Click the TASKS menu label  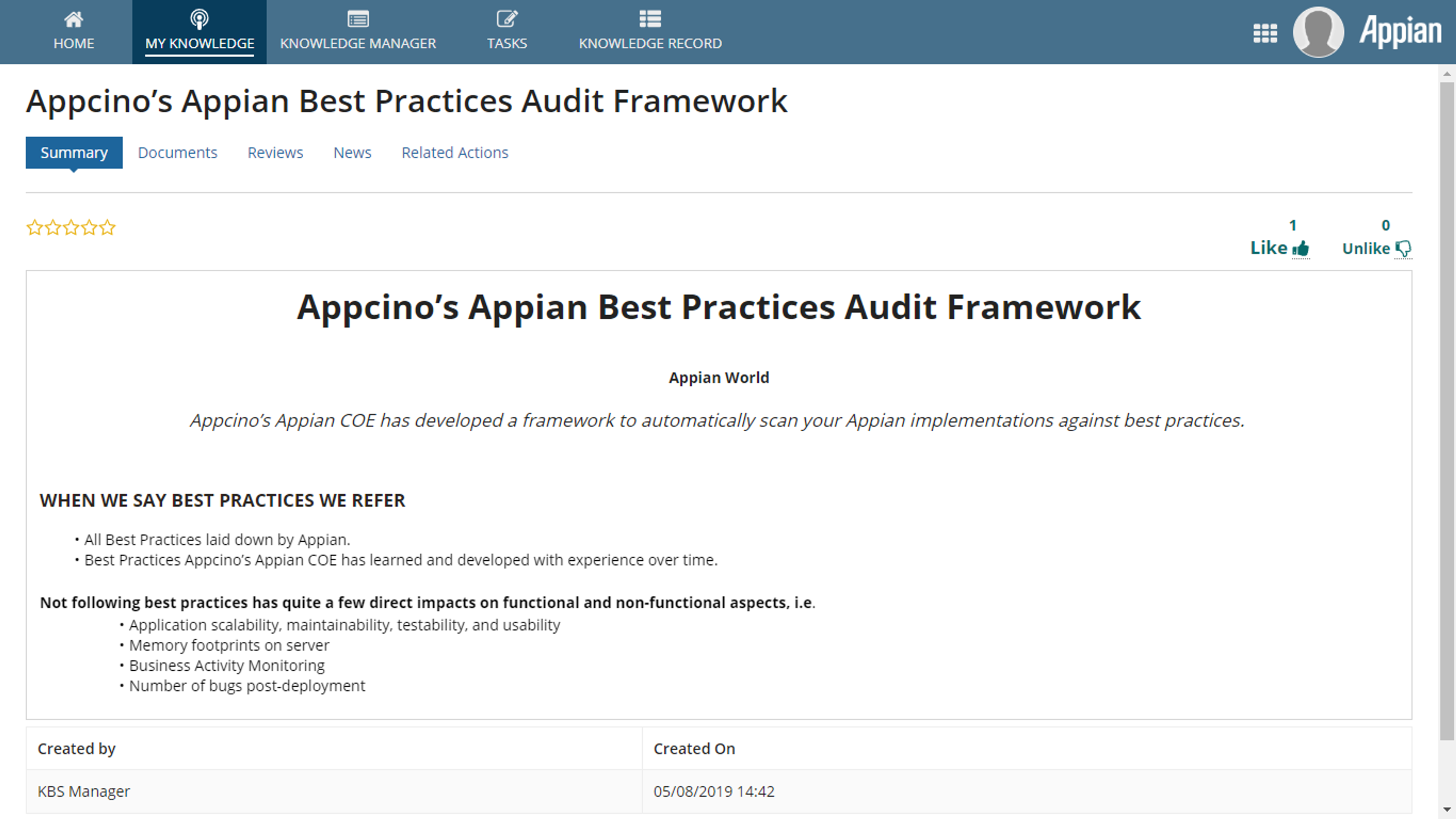point(507,44)
